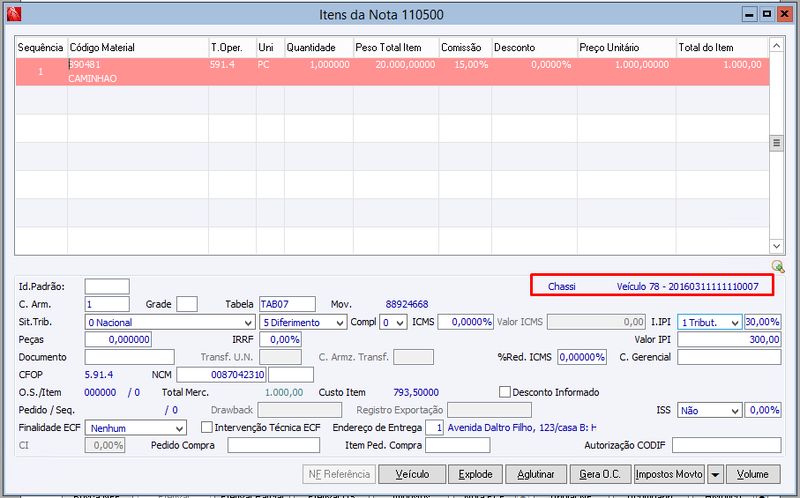Open the arrow menu next to Impostos Movto
This screenshot has height=498, width=800.
(715, 475)
